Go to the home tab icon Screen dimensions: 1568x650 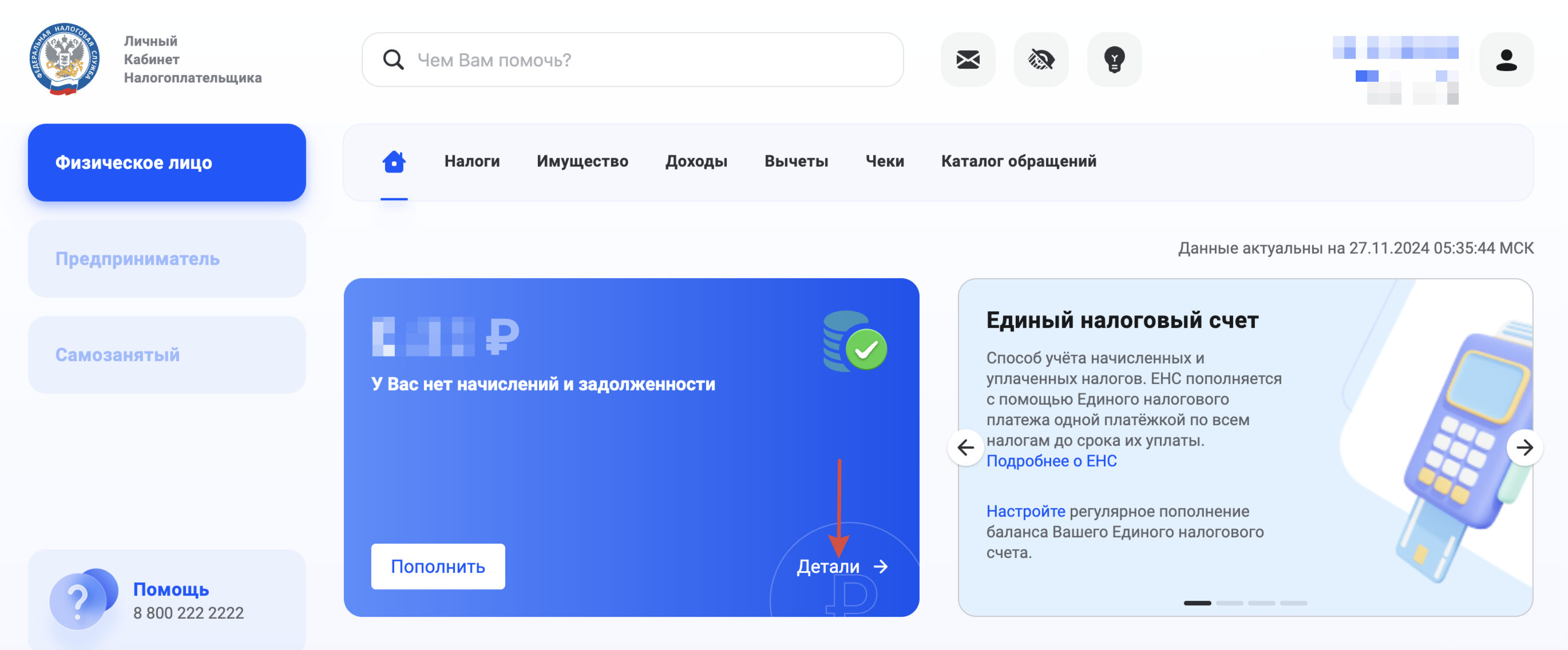tap(394, 161)
